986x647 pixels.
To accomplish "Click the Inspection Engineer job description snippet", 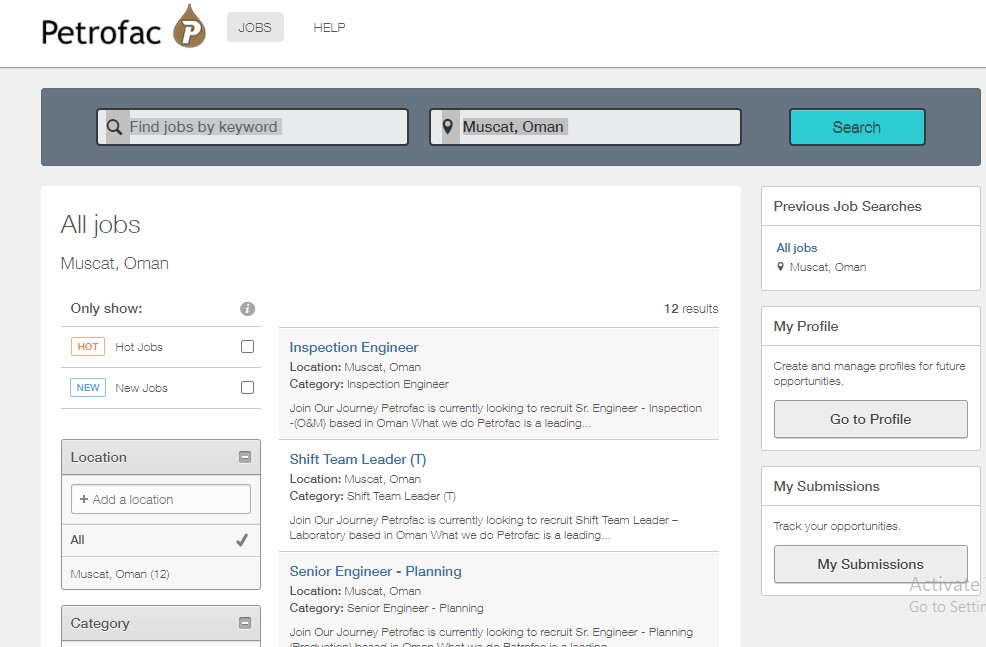I will pyautogui.click(x=496, y=416).
